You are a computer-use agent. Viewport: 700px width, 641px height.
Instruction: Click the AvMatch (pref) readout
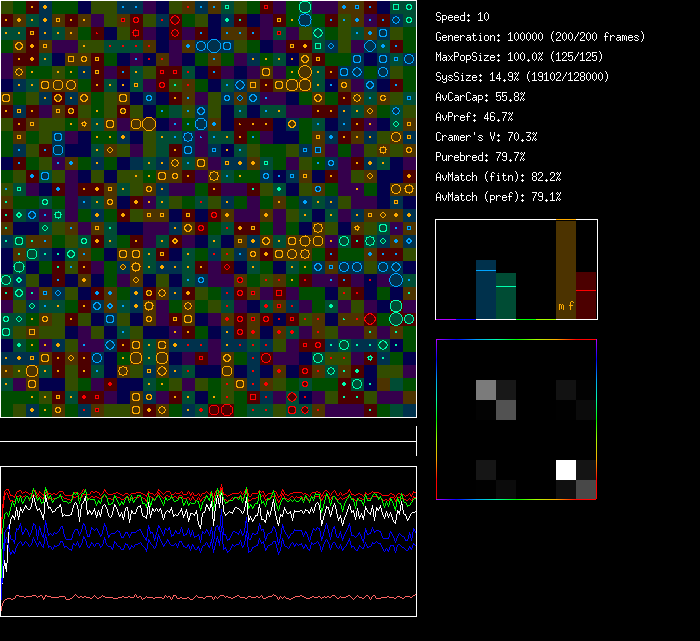coord(498,197)
